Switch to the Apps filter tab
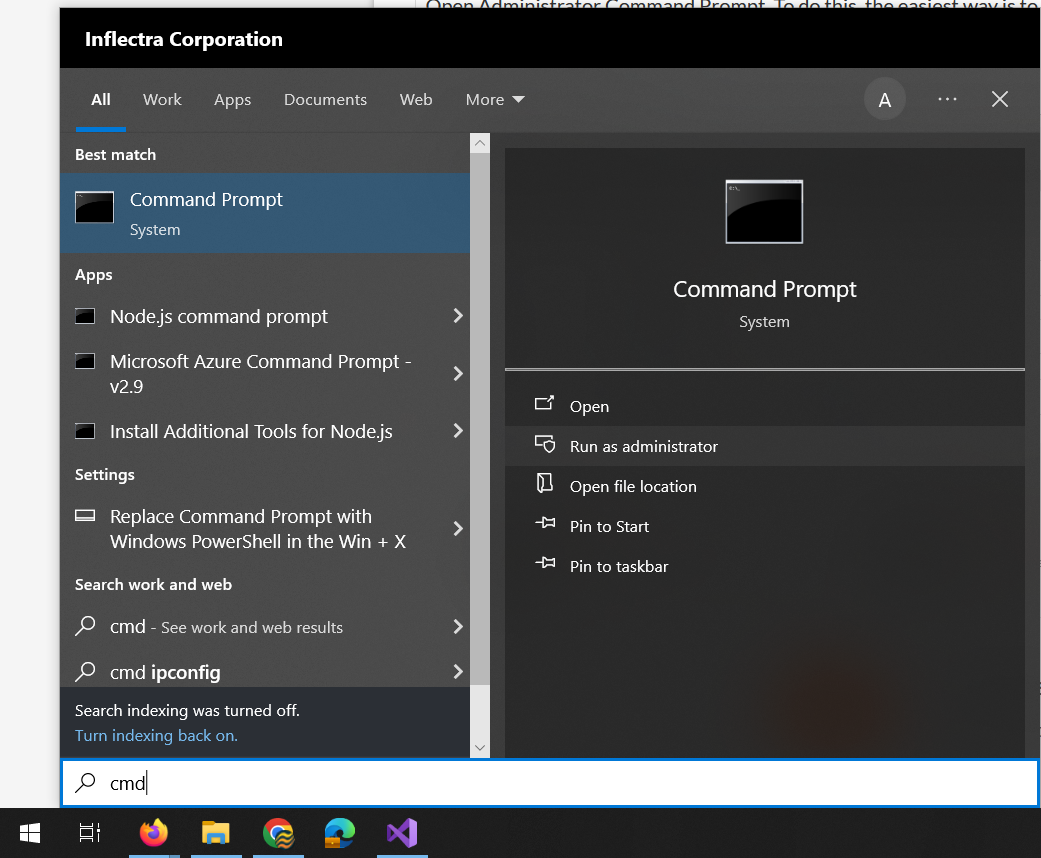 point(232,100)
